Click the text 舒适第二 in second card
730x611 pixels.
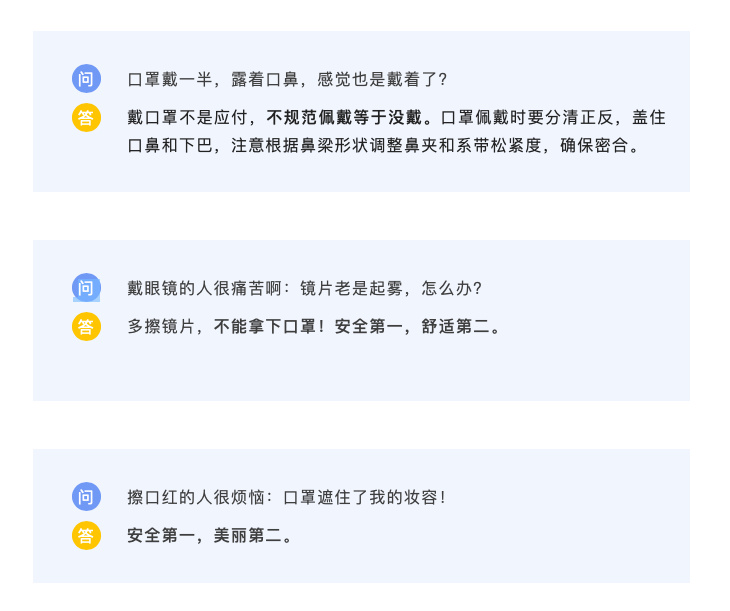[x=455, y=326]
